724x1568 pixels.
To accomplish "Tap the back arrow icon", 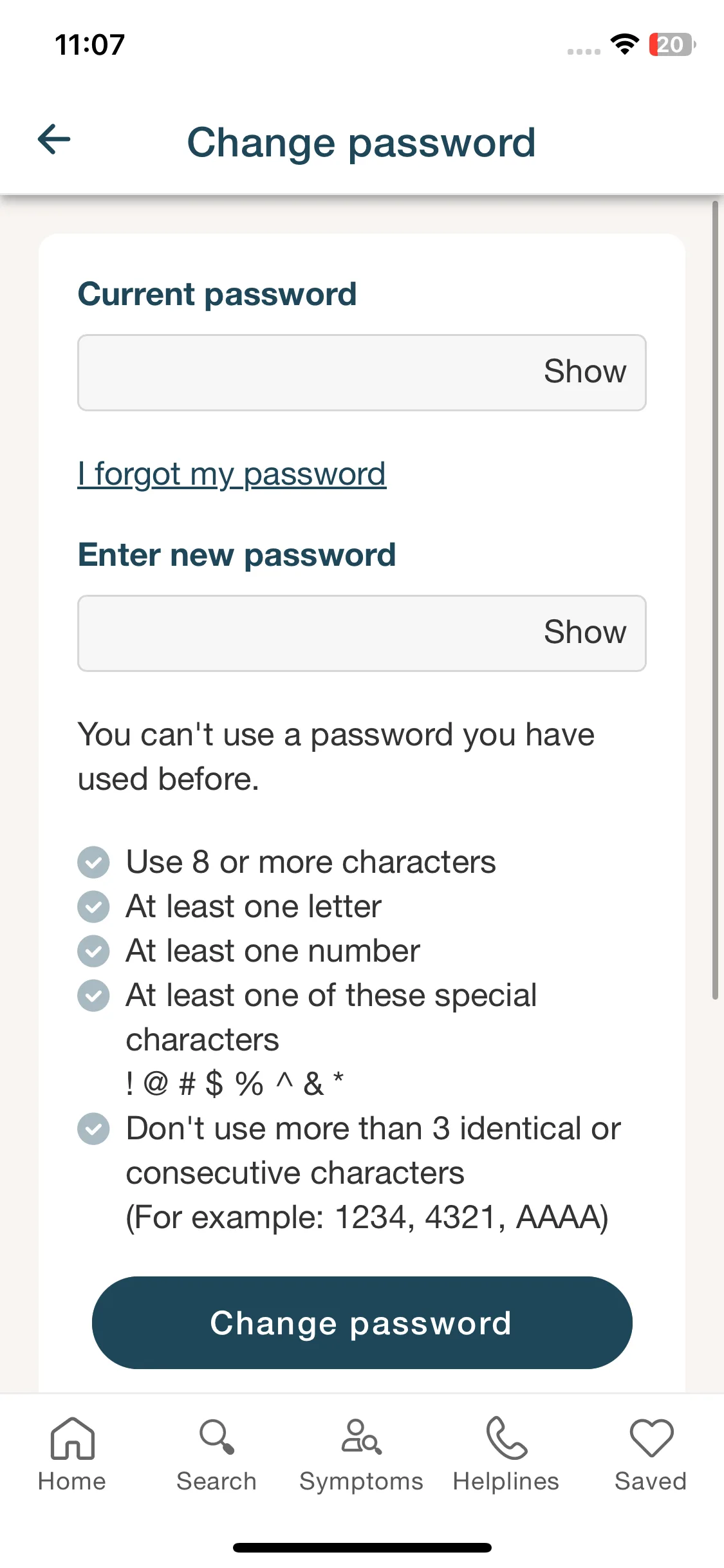I will click(54, 140).
